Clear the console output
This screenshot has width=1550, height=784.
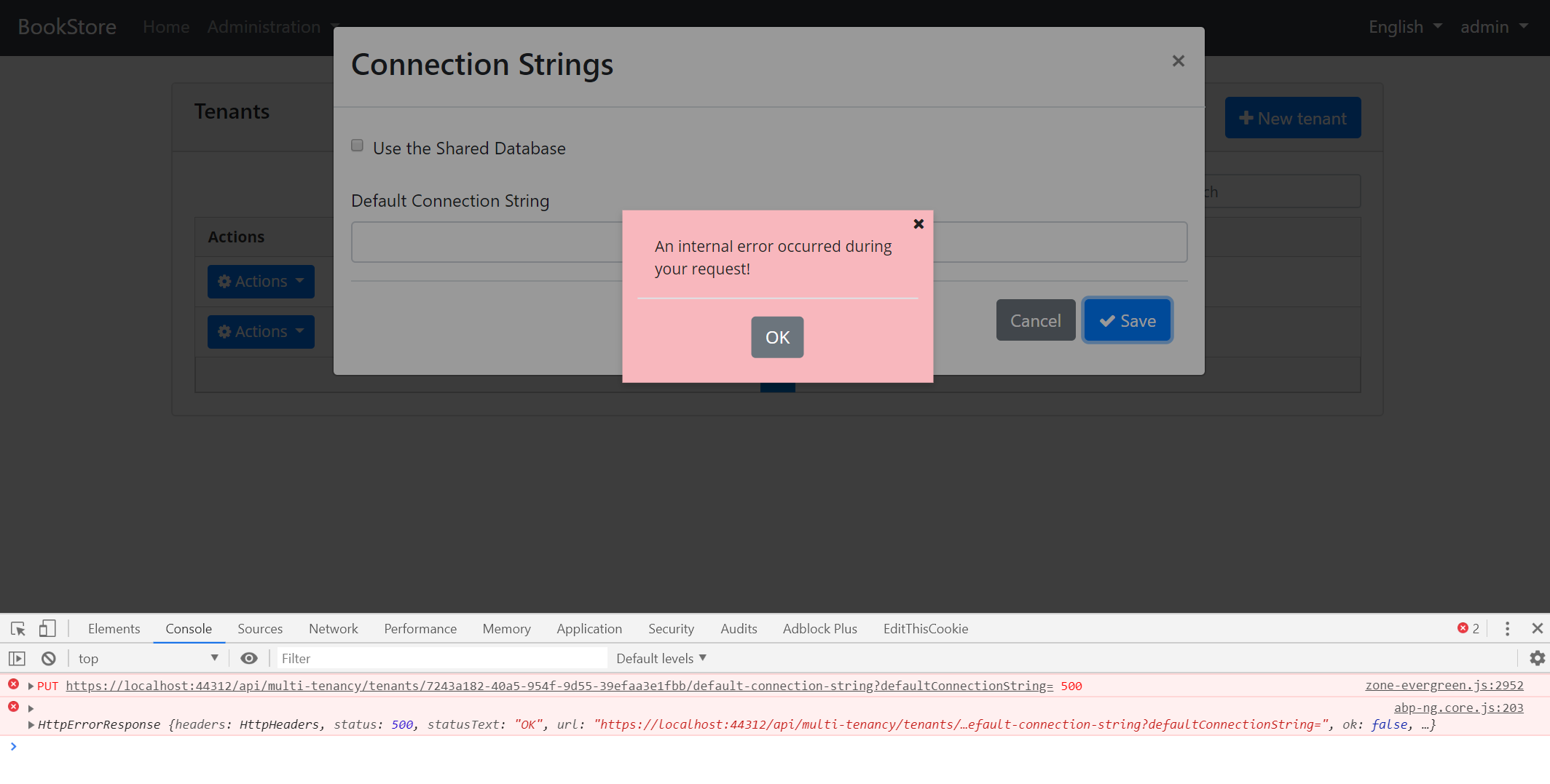click(48, 658)
